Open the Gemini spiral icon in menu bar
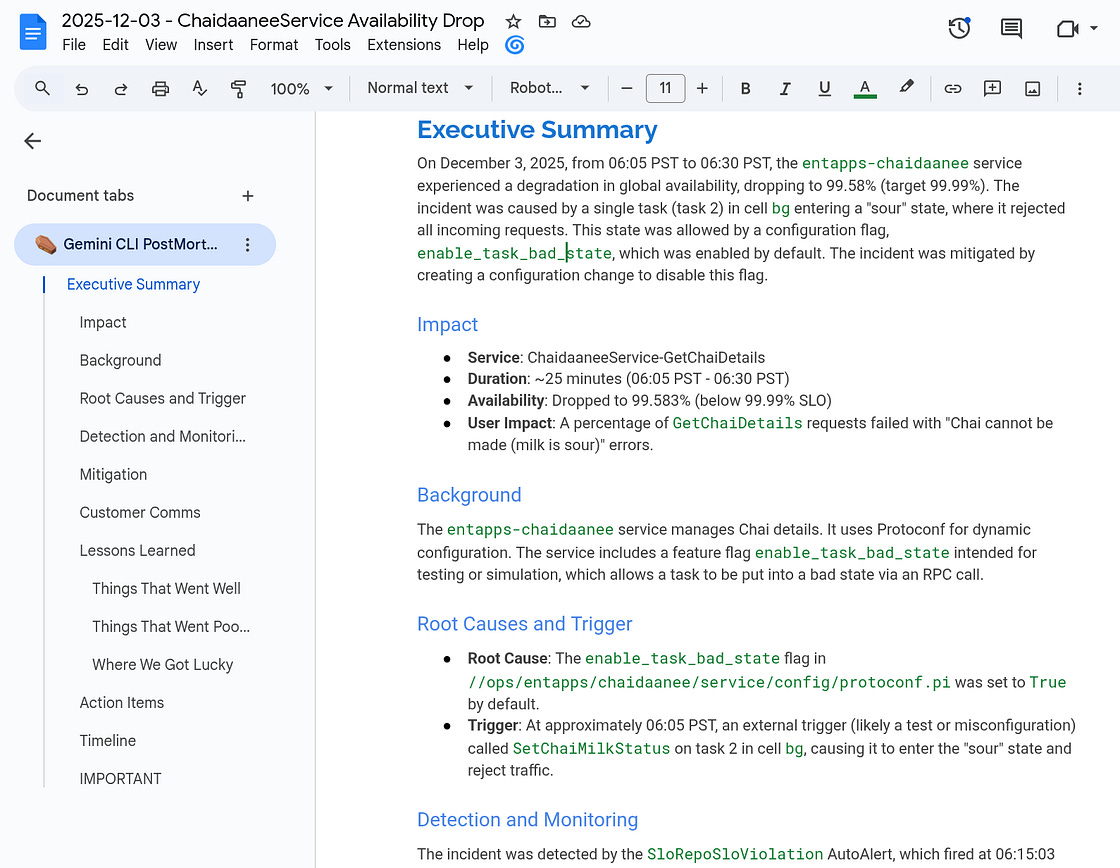Screen dimensions: 1120x868 tap(514, 45)
